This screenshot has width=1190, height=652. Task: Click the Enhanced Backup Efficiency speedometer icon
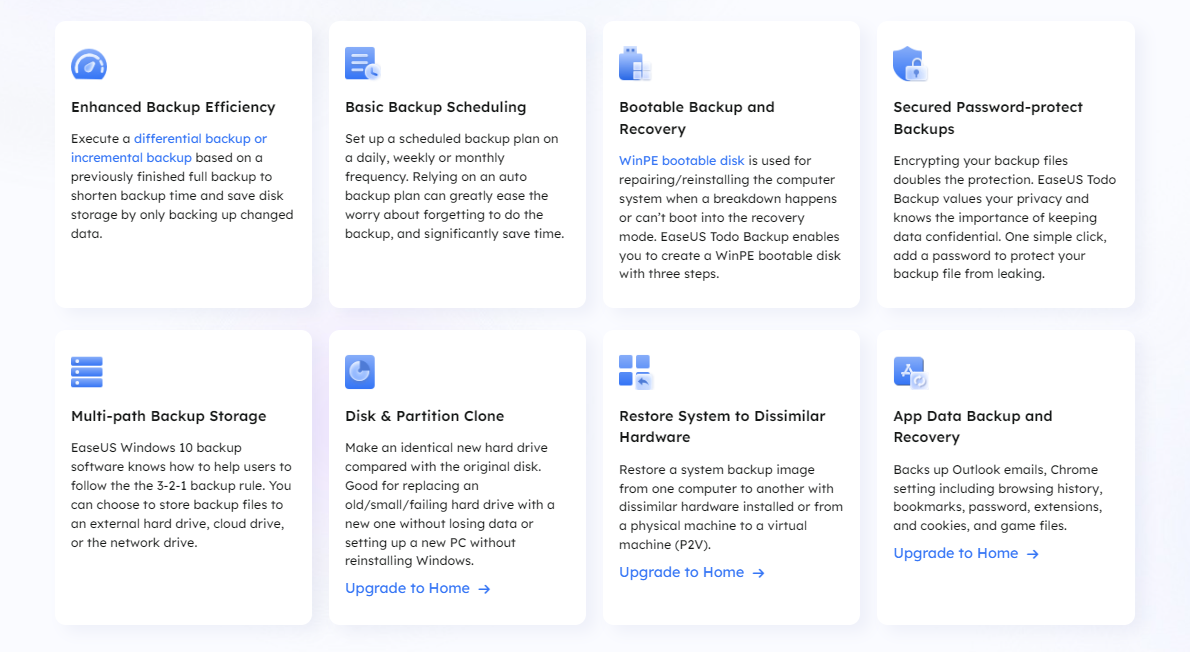pos(89,64)
